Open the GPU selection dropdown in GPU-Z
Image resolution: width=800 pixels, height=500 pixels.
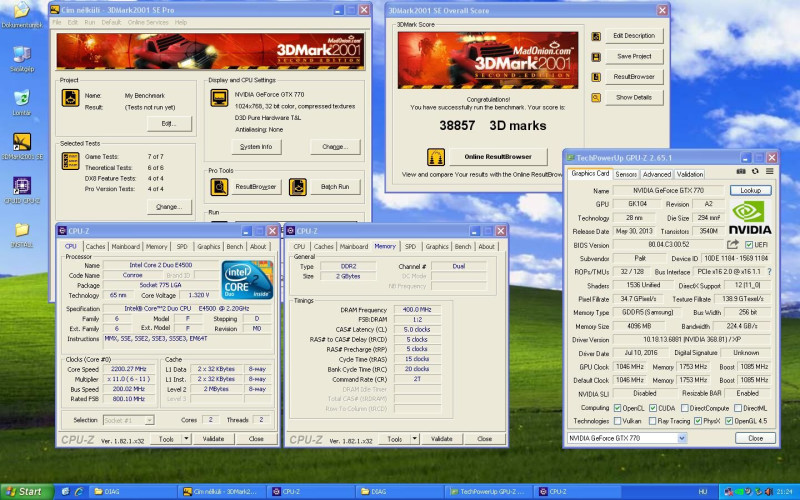pyautogui.click(x=682, y=438)
